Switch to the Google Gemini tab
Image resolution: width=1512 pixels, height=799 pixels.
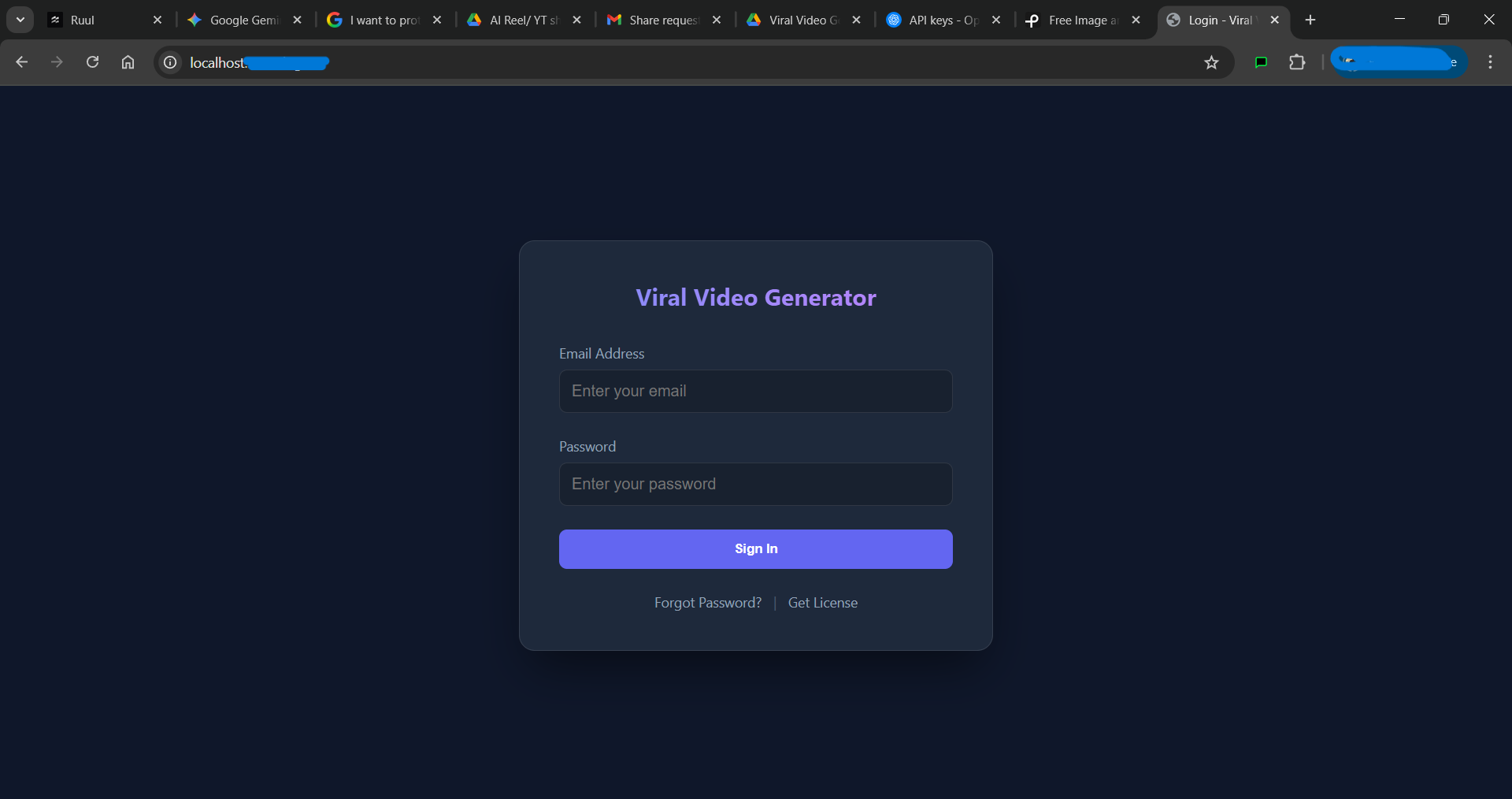236,20
